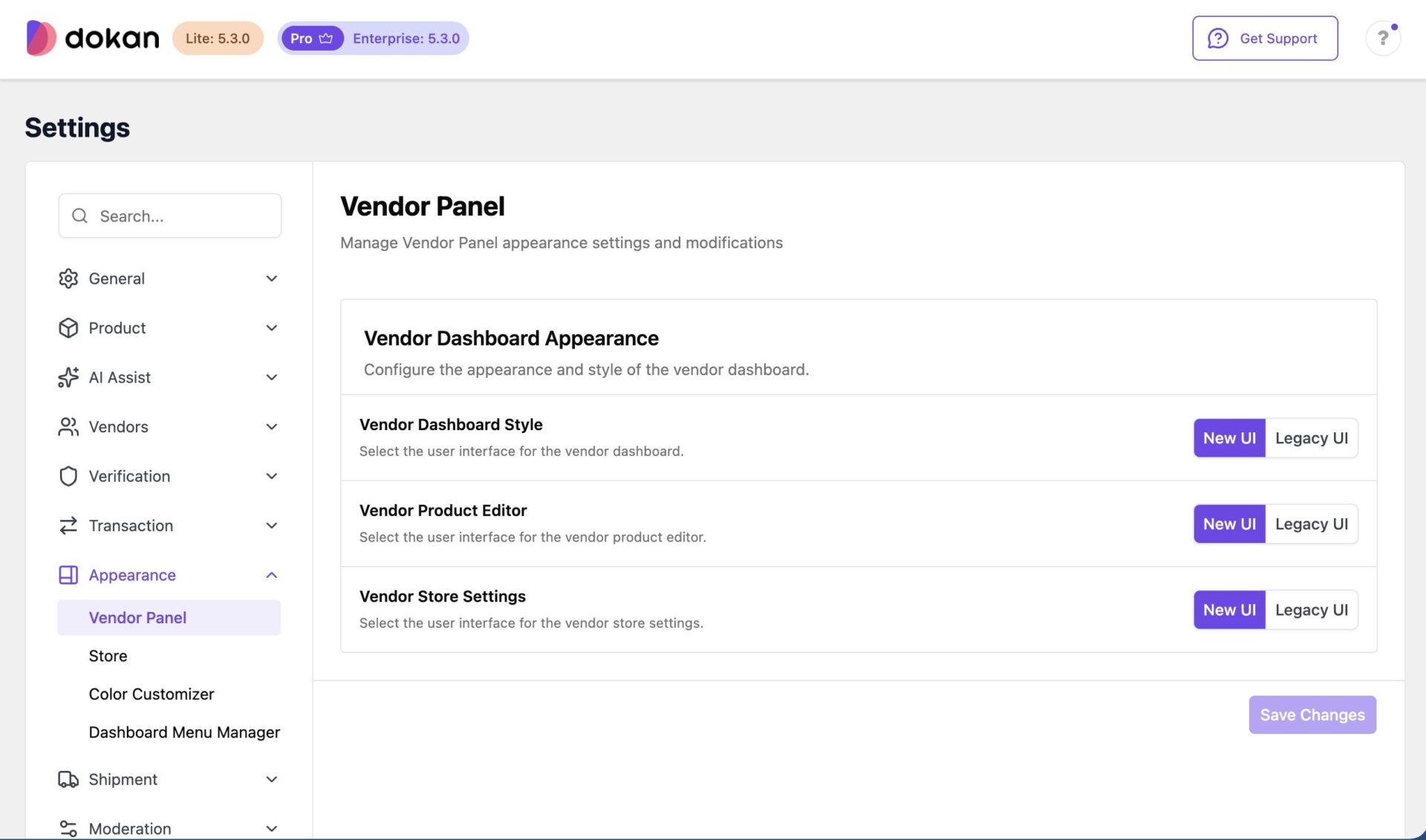Image resolution: width=1426 pixels, height=840 pixels.
Task: Expand the Shipment section chevron
Action: click(x=272, y=779)
